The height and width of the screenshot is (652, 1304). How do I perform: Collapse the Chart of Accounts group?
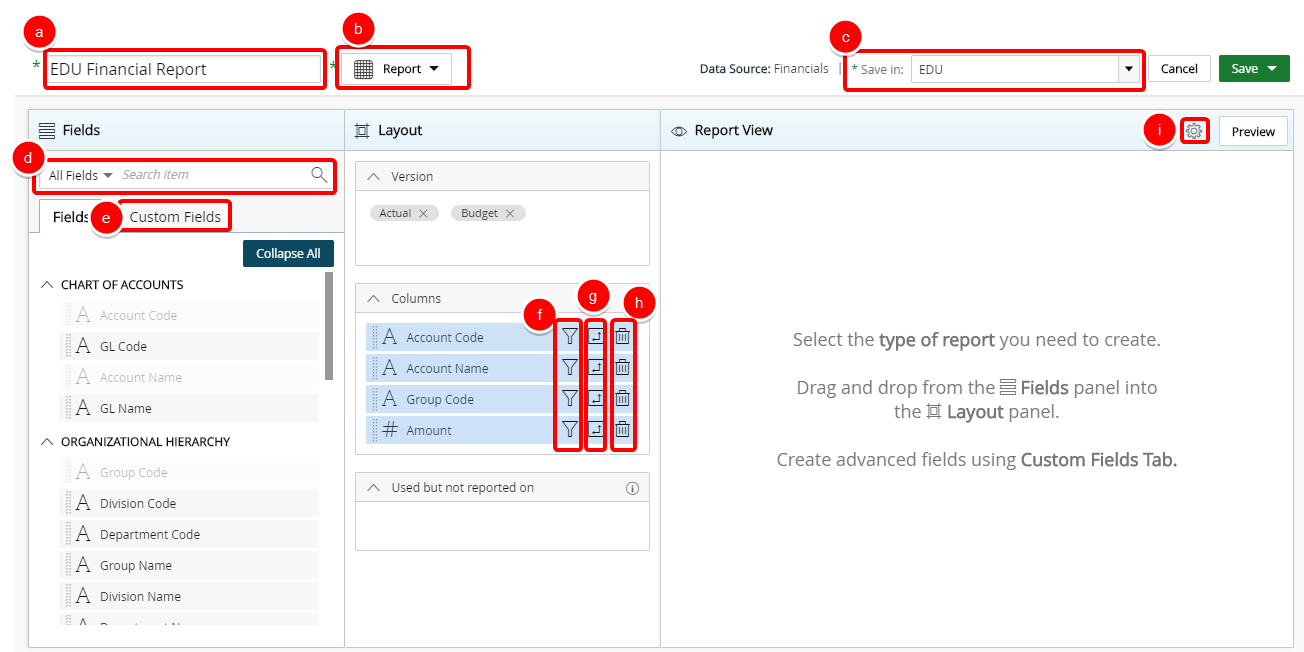(47, 285)
